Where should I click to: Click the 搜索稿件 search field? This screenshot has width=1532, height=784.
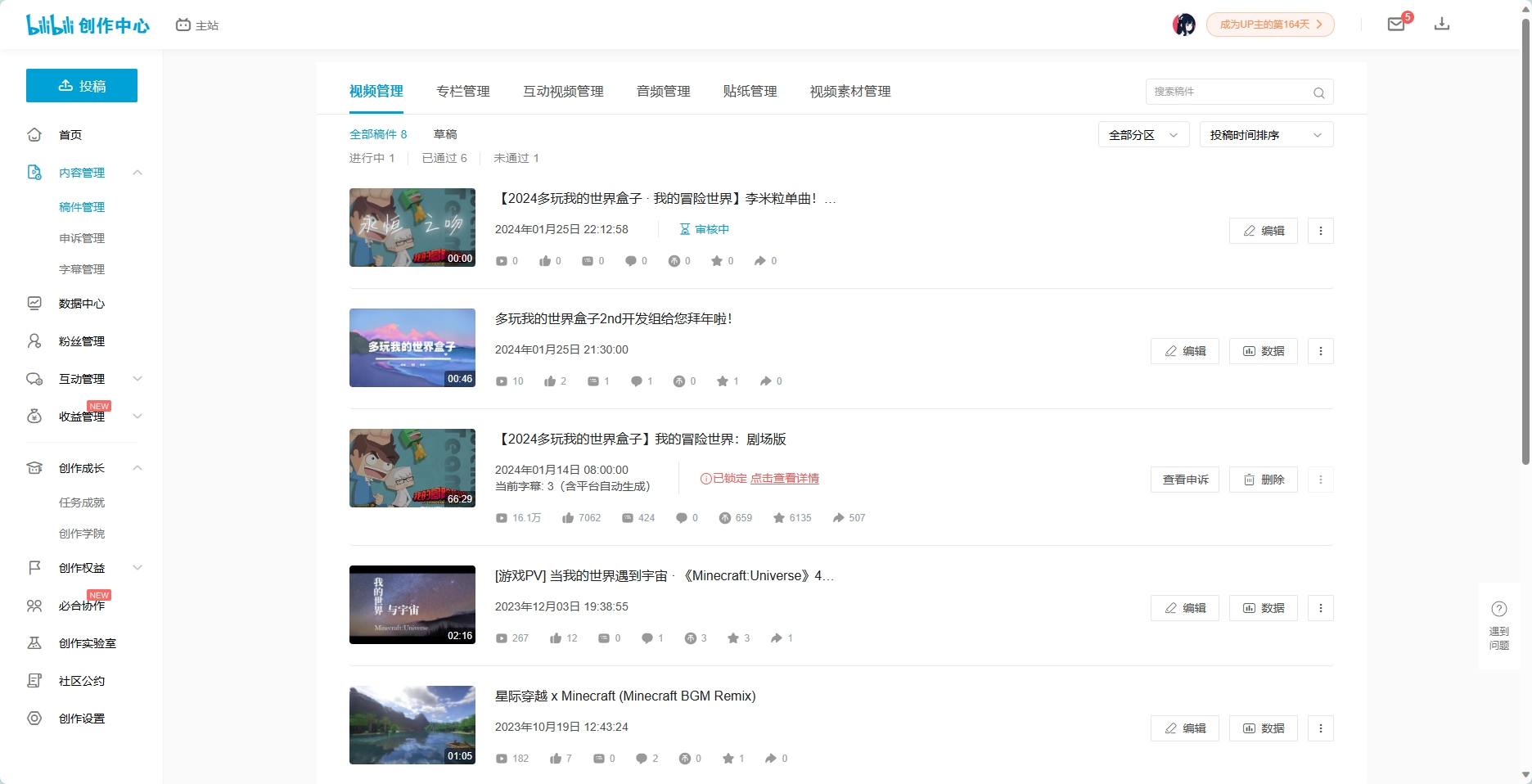[x=1240, y=92]
